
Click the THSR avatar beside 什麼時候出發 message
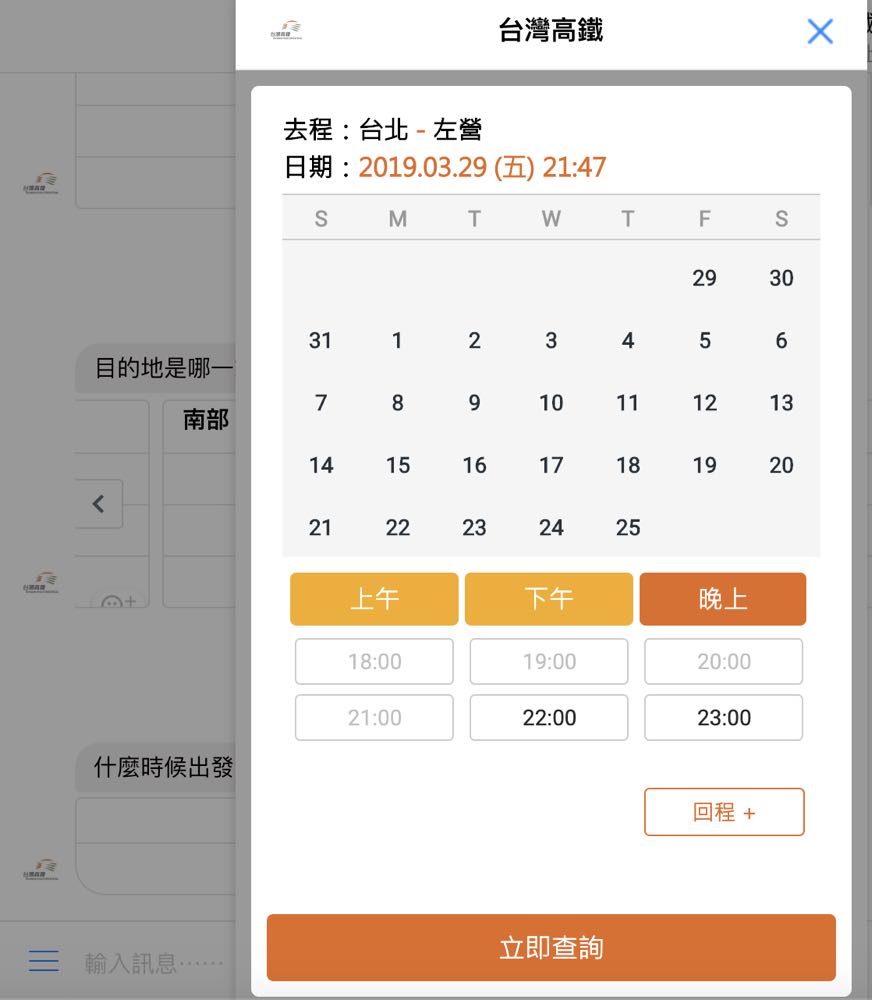[x=40, y=870]
